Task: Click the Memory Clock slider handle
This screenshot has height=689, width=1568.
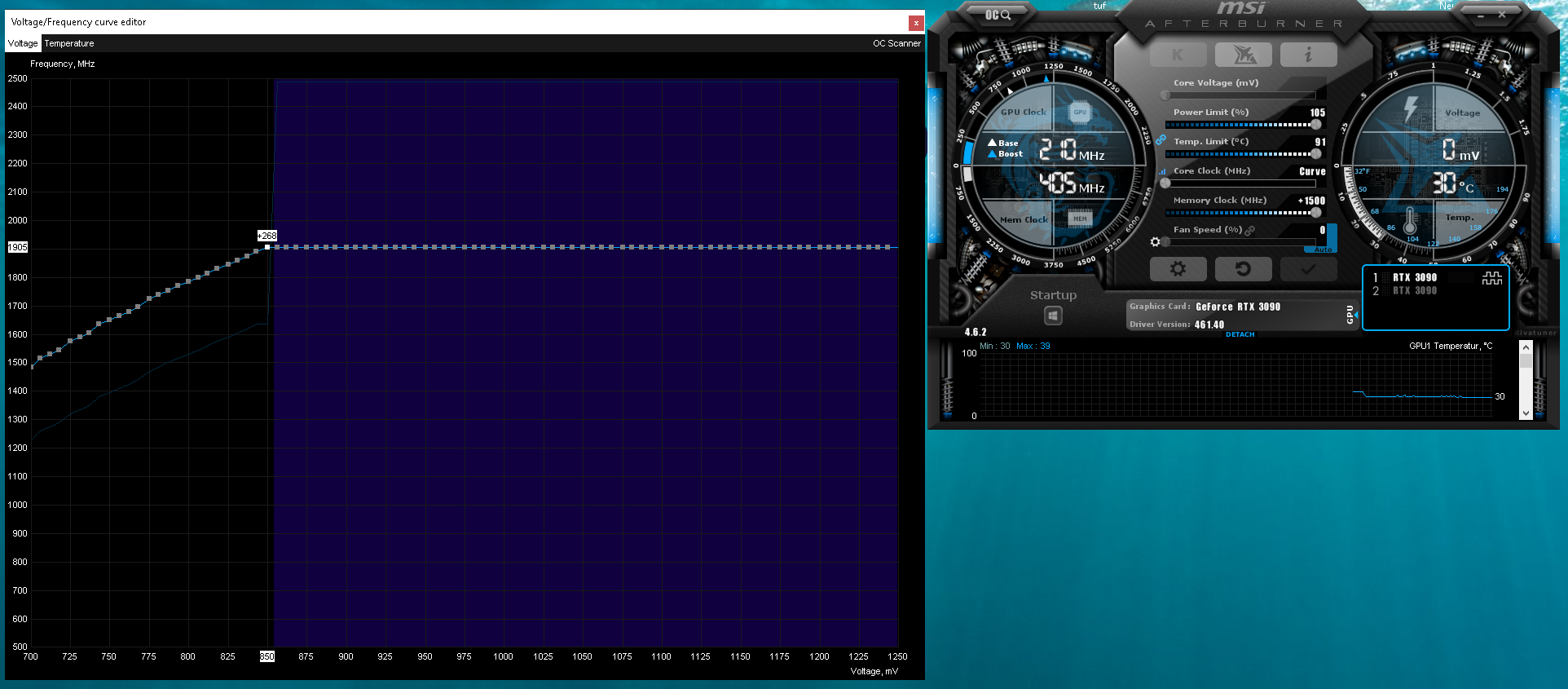Action: click(1315, 212)
